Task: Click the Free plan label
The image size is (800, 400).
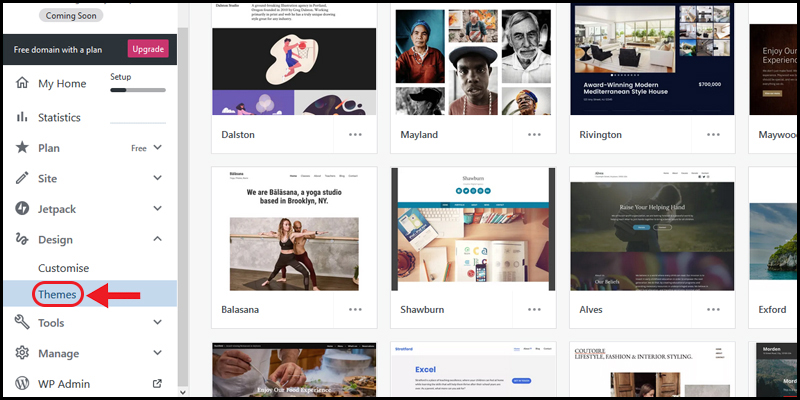Action: [x=139, y=148]
